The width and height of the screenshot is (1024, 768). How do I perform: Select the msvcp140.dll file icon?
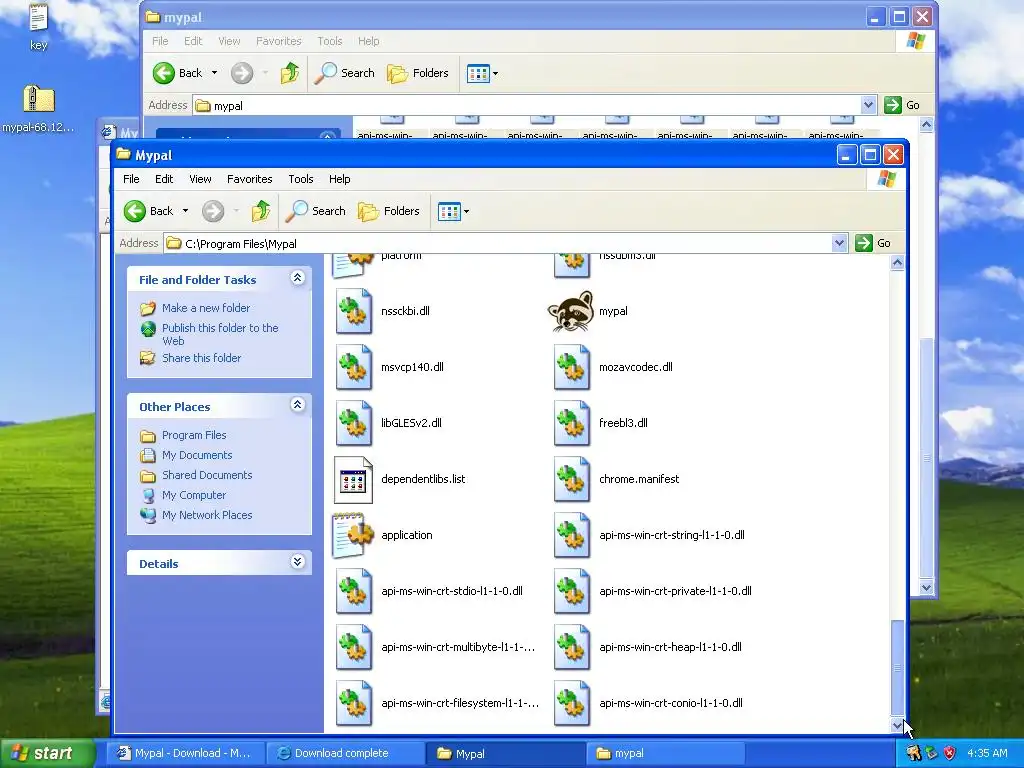[353, 367]
